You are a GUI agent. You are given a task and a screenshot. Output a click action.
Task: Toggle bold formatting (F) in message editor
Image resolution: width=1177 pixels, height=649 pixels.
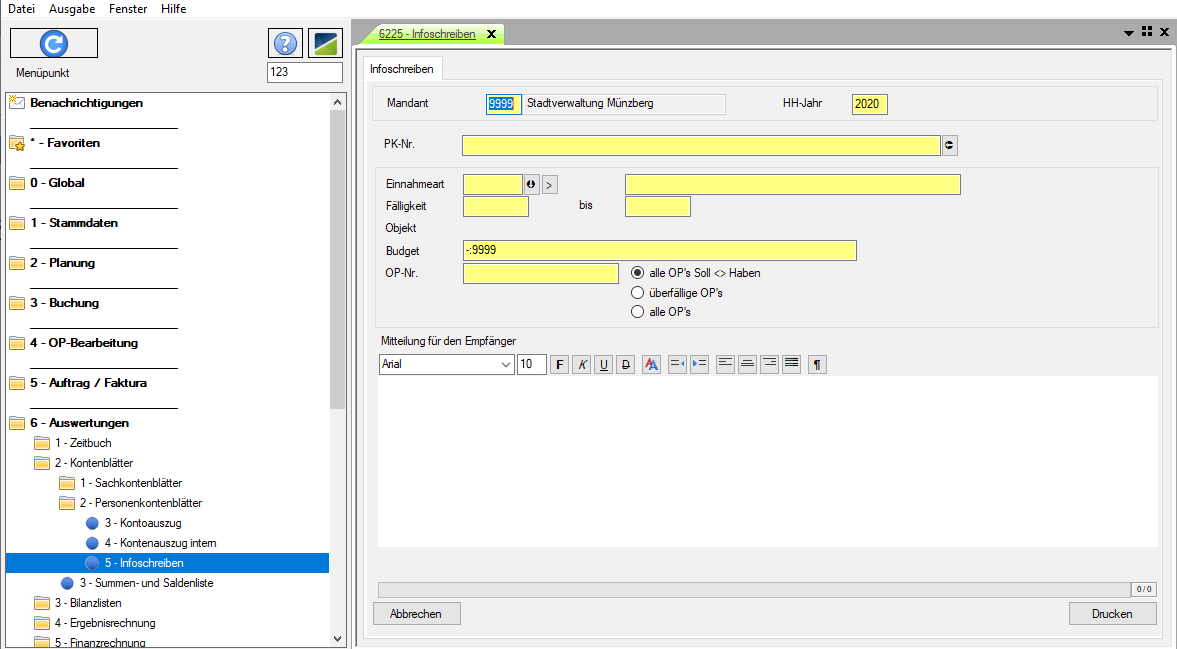(560, 365)
